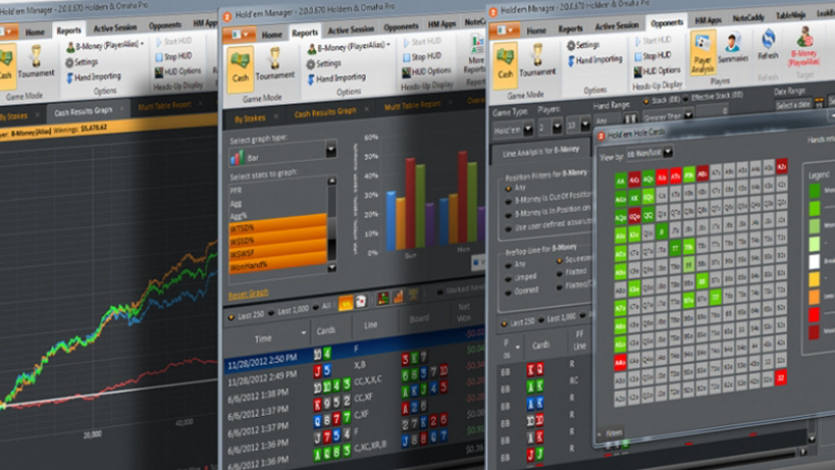Open Player Analysis in right window

coord(702,54)
